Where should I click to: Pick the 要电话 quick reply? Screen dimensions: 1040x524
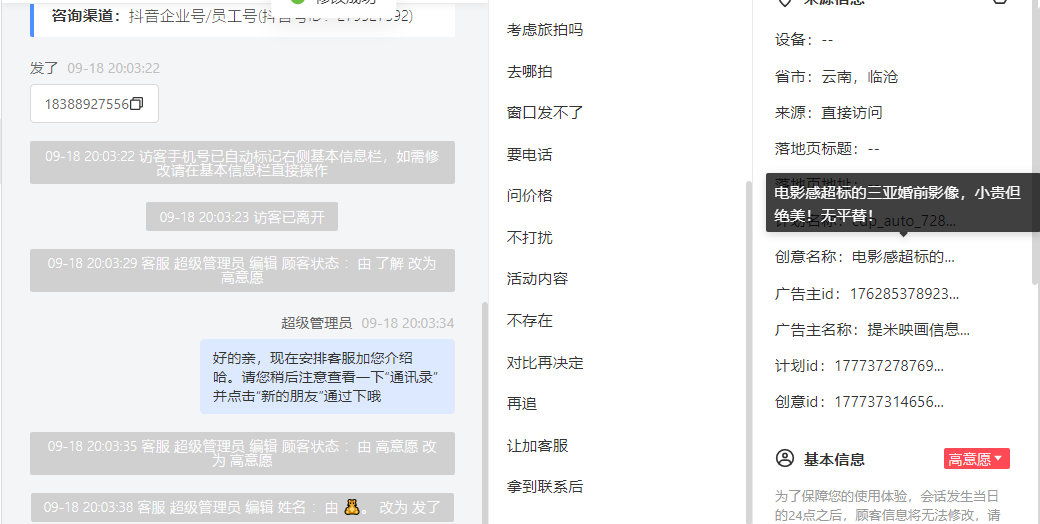point(529,155)
